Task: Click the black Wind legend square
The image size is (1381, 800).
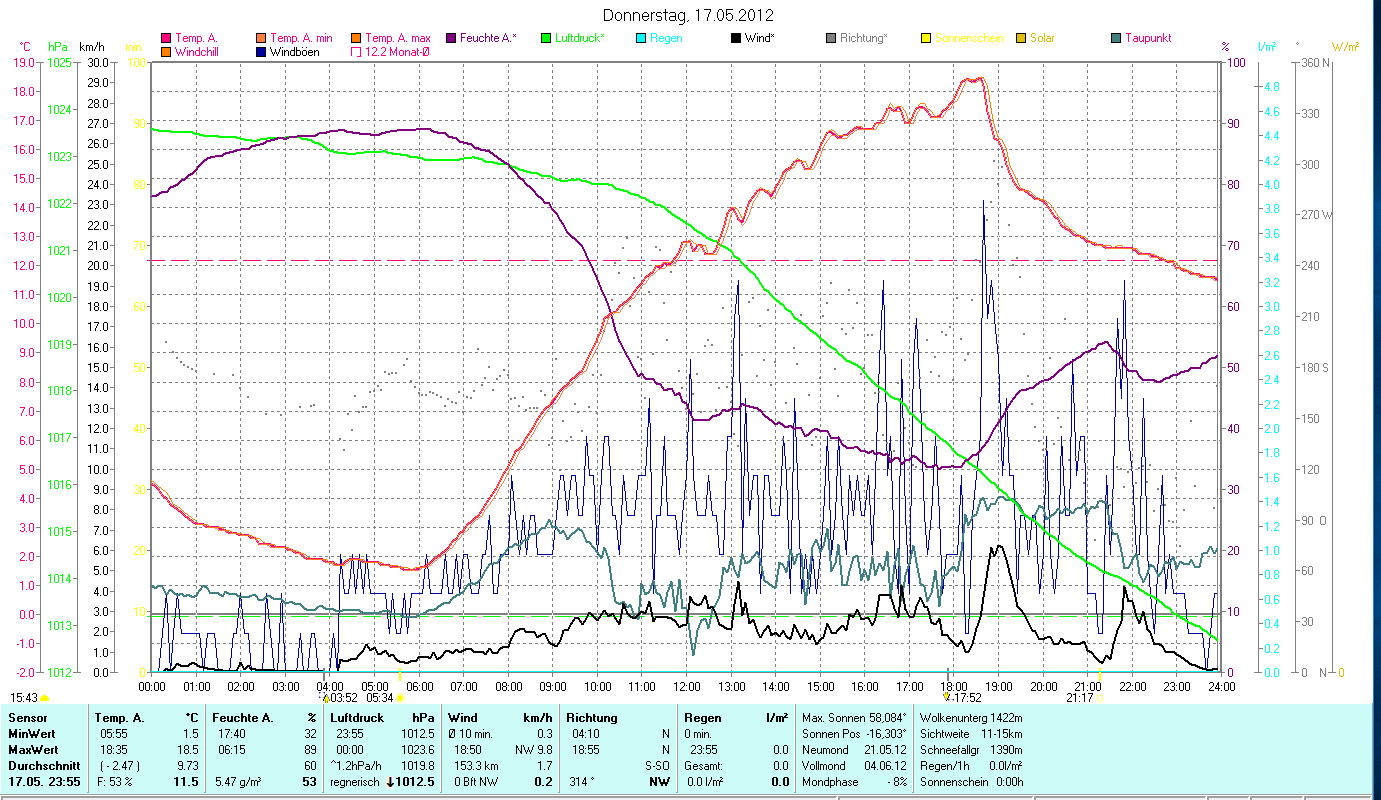Action: (x=736, y=38)
